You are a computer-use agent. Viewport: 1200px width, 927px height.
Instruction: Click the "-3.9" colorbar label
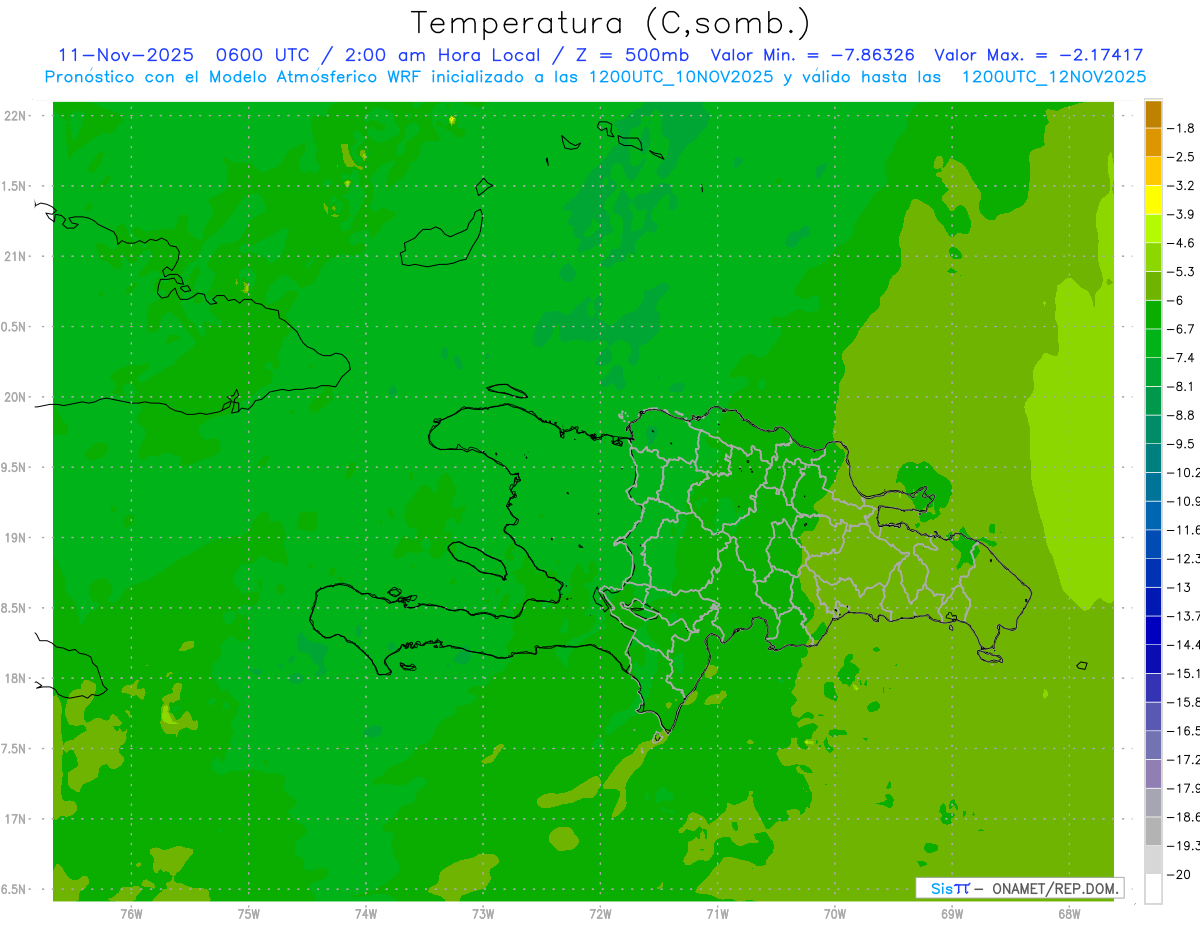(x=1181, y=214)
